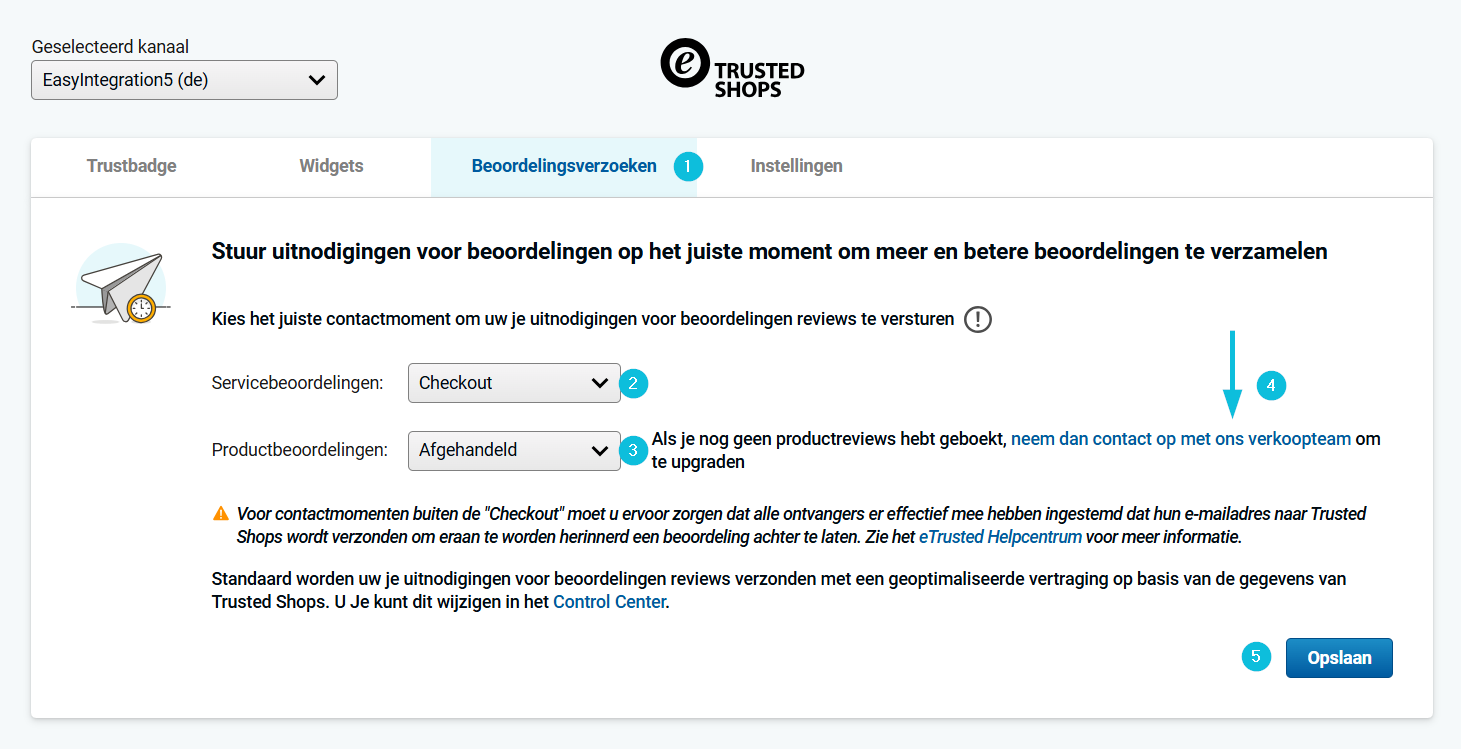Click the orange warning triangle icon
This screenshot has height=749, width=1461.
tap(221, 514)
